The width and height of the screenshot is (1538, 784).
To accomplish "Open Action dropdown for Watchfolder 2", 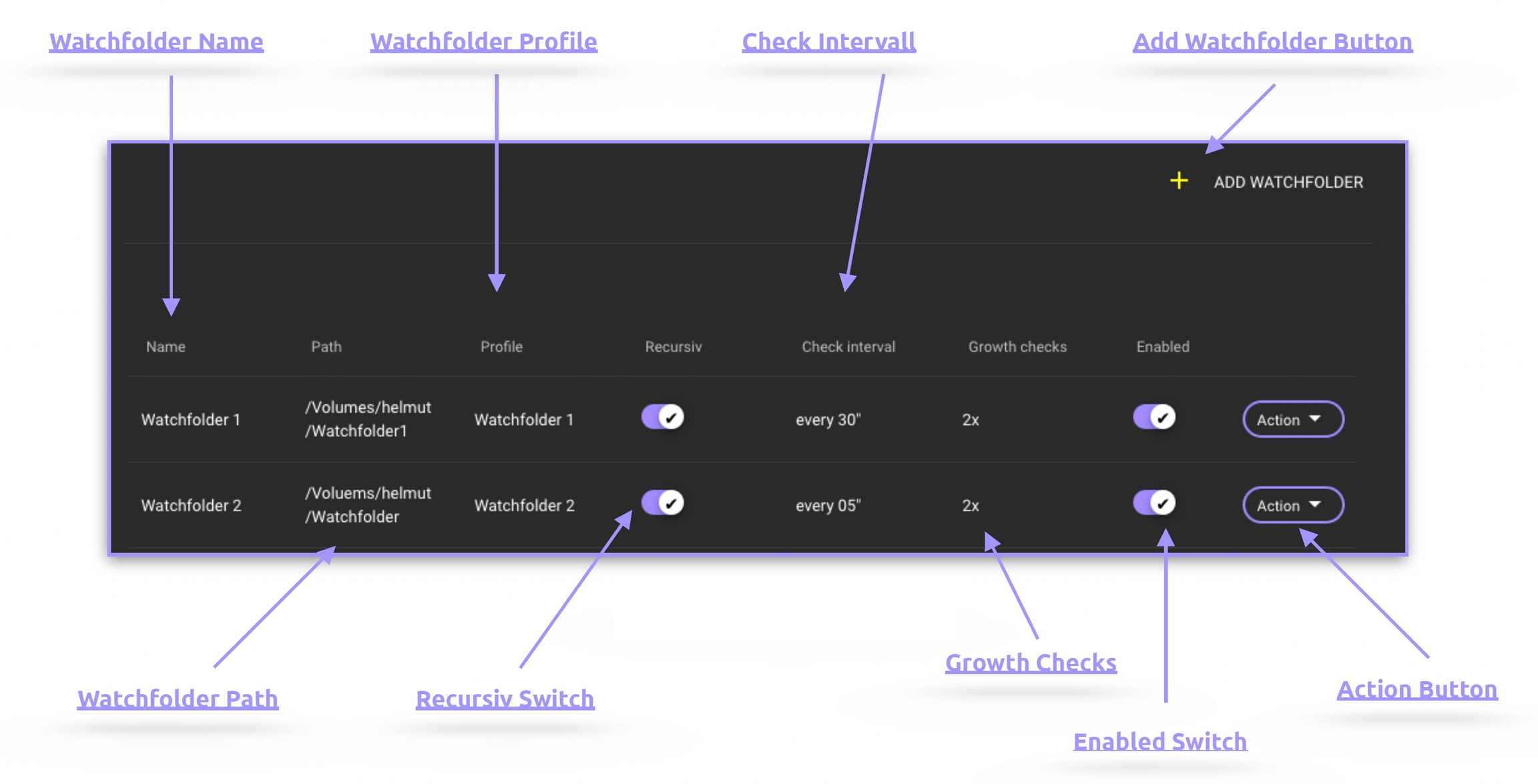I will 1292,505.
